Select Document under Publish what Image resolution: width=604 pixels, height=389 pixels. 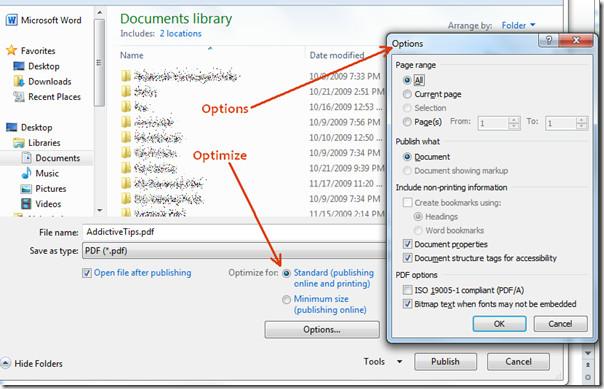(x=407, y=157)
